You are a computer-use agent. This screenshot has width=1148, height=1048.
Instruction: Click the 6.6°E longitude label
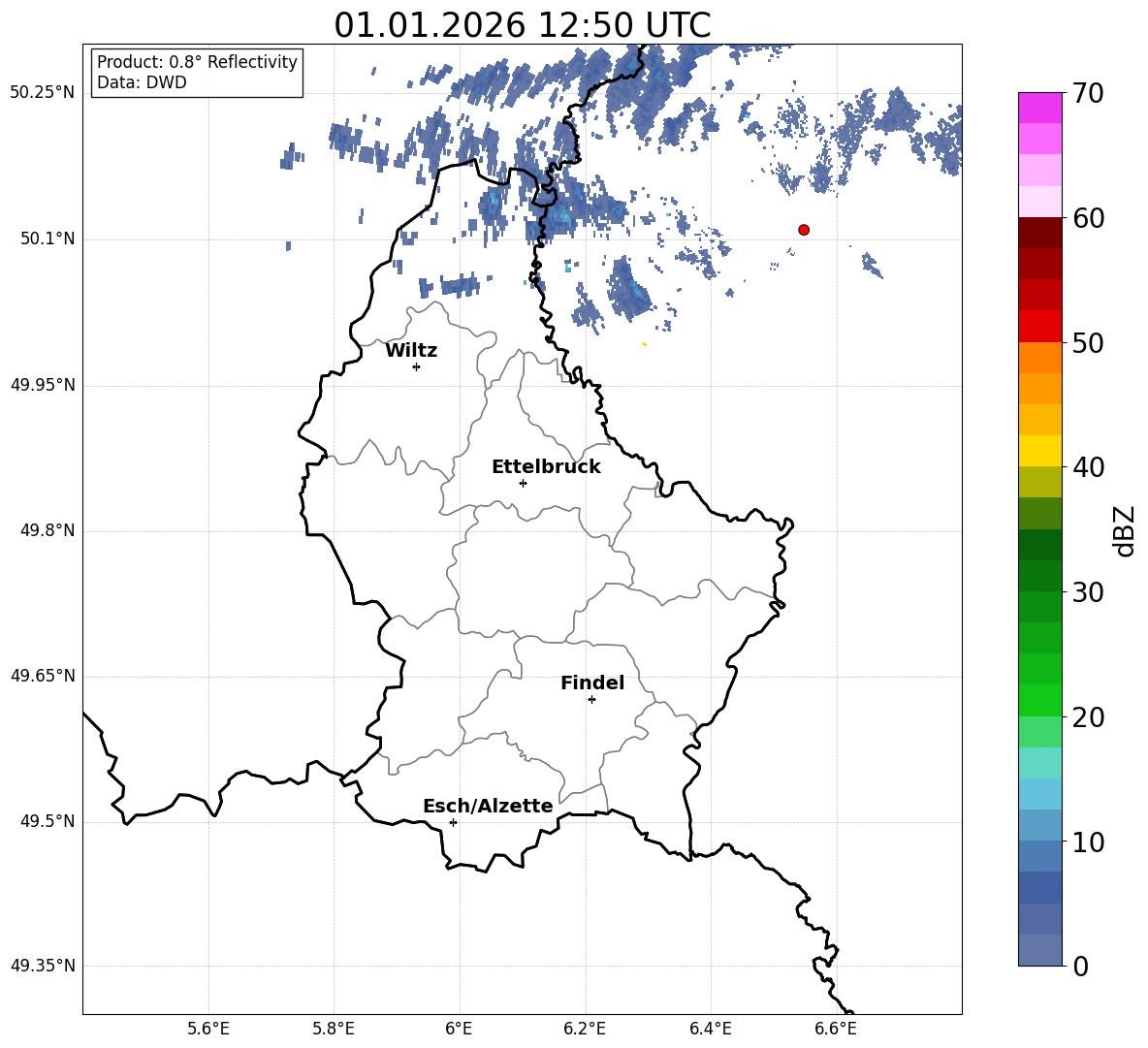click(836, 1029)
